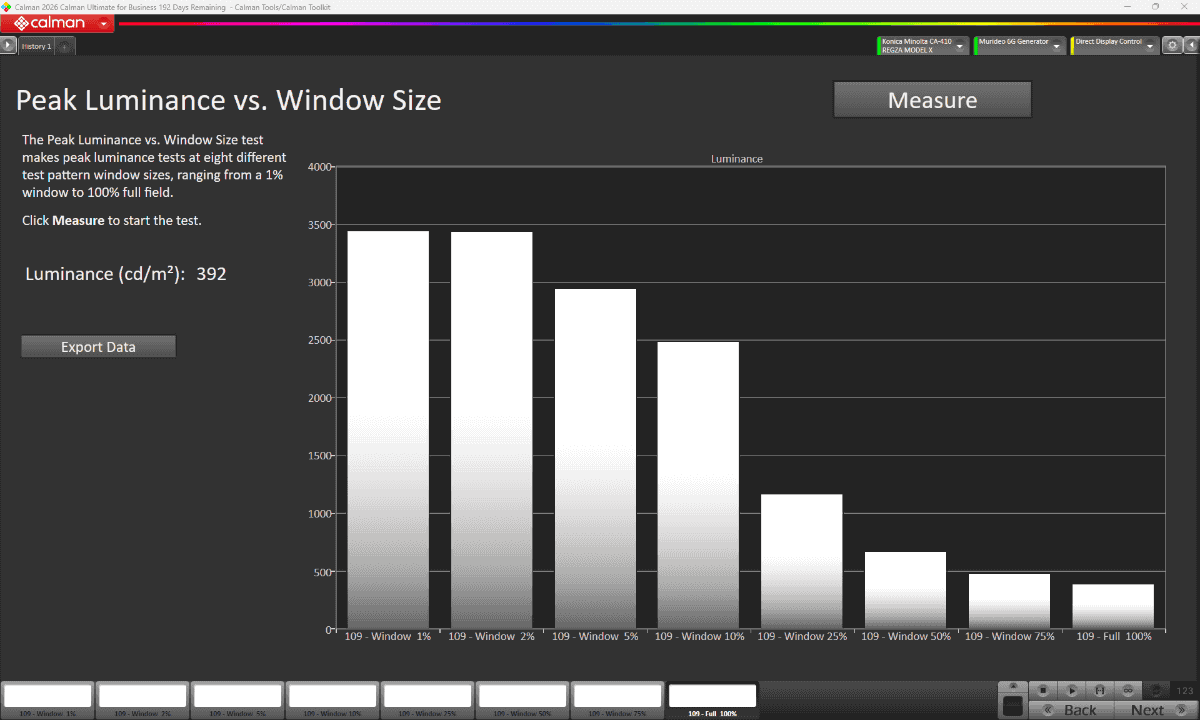Click the '109 - Window 50%' axis label
Screen dimensions: 1200x720
pyautogui.click(x=906, y=636)
